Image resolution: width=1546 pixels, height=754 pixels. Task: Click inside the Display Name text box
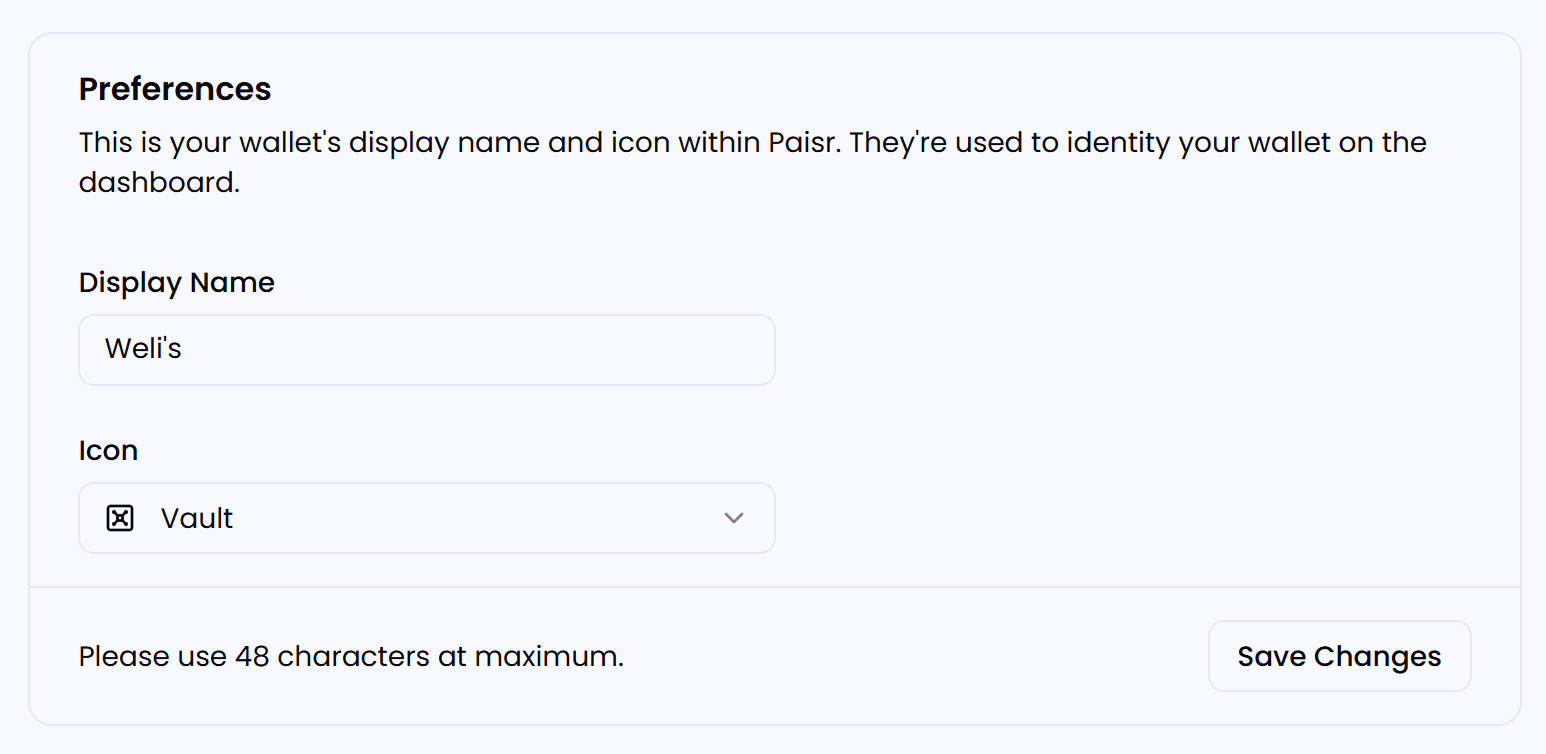(x=427, y=350)
